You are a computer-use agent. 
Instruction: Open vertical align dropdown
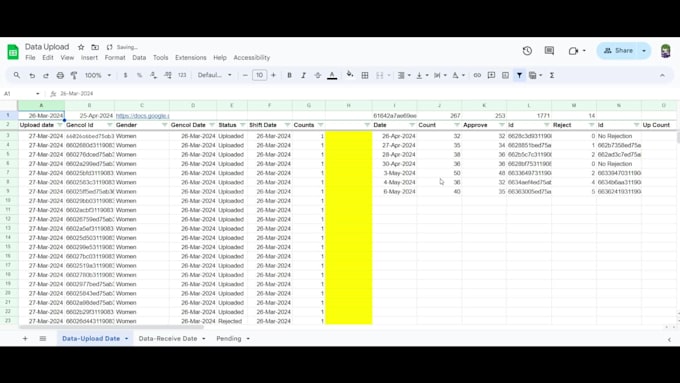(422, 75)
